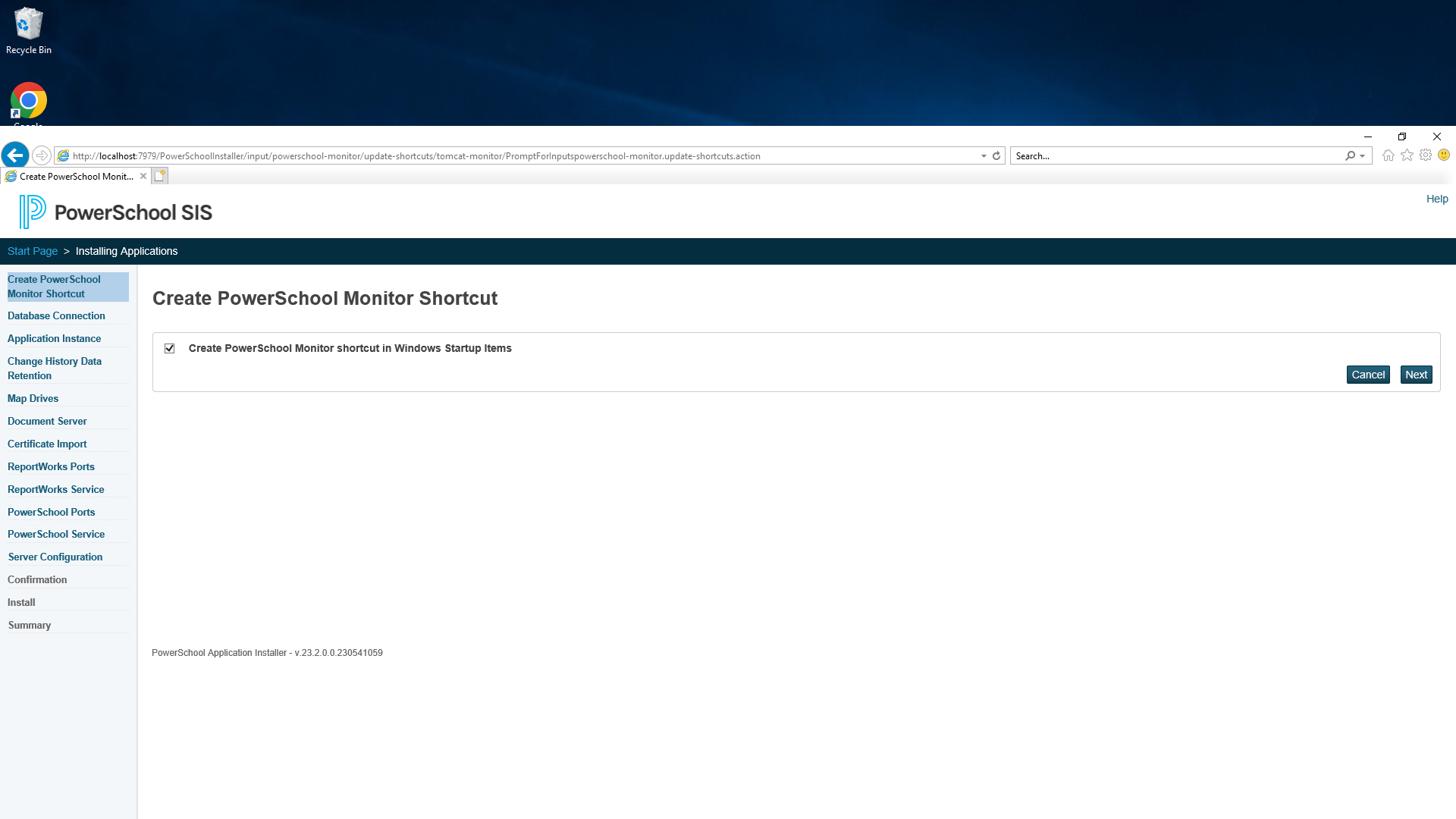Open the browser Home icon
1456x819 pixels.
(x=1389, y=155)
